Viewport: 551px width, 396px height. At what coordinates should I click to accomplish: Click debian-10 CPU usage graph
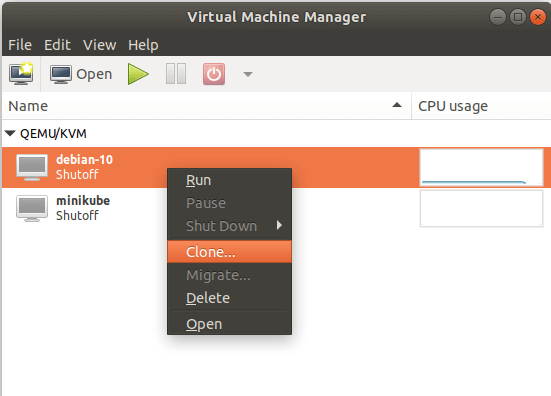481,167
